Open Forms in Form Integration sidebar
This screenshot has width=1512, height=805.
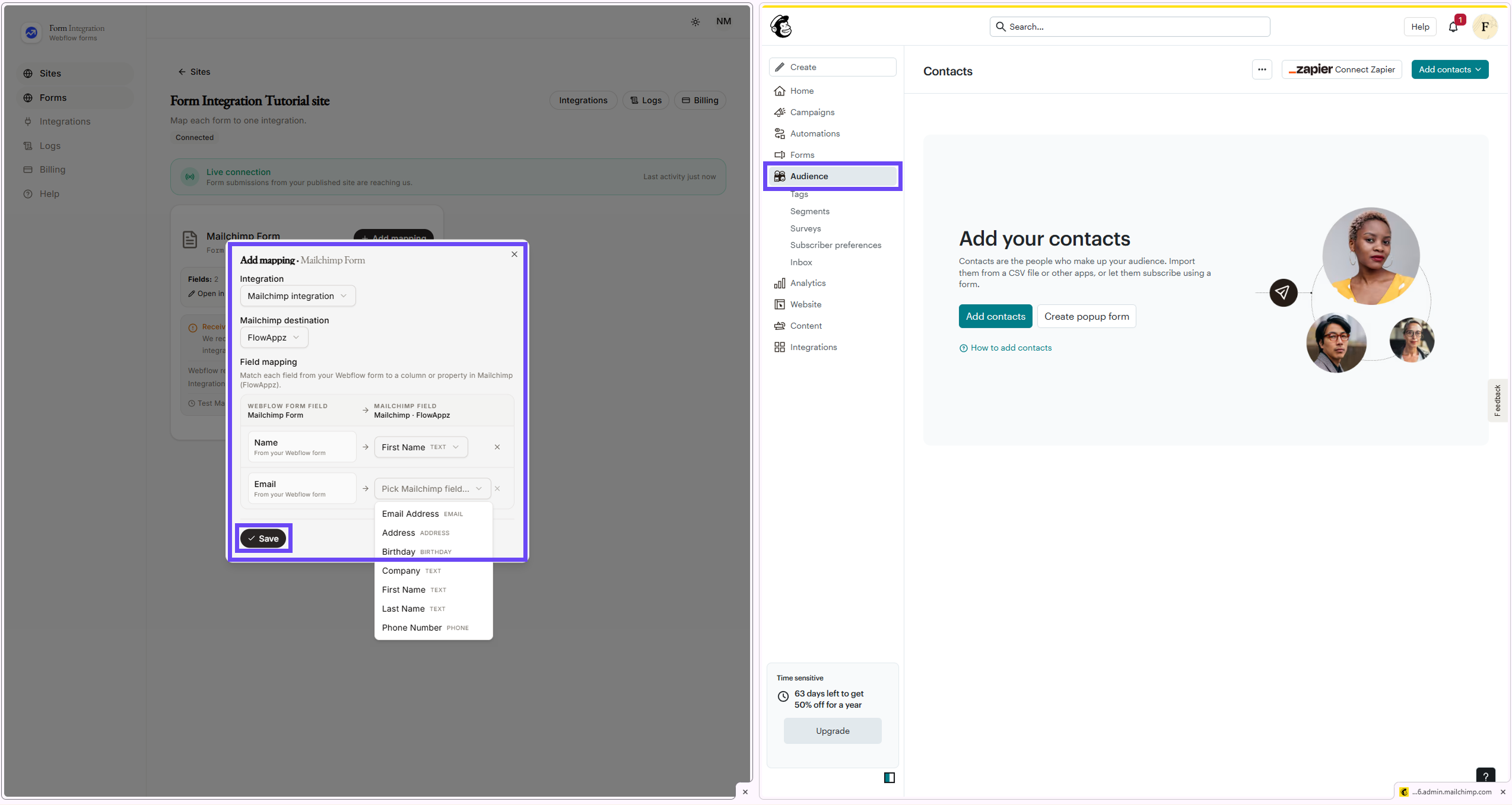pos(75,98)
